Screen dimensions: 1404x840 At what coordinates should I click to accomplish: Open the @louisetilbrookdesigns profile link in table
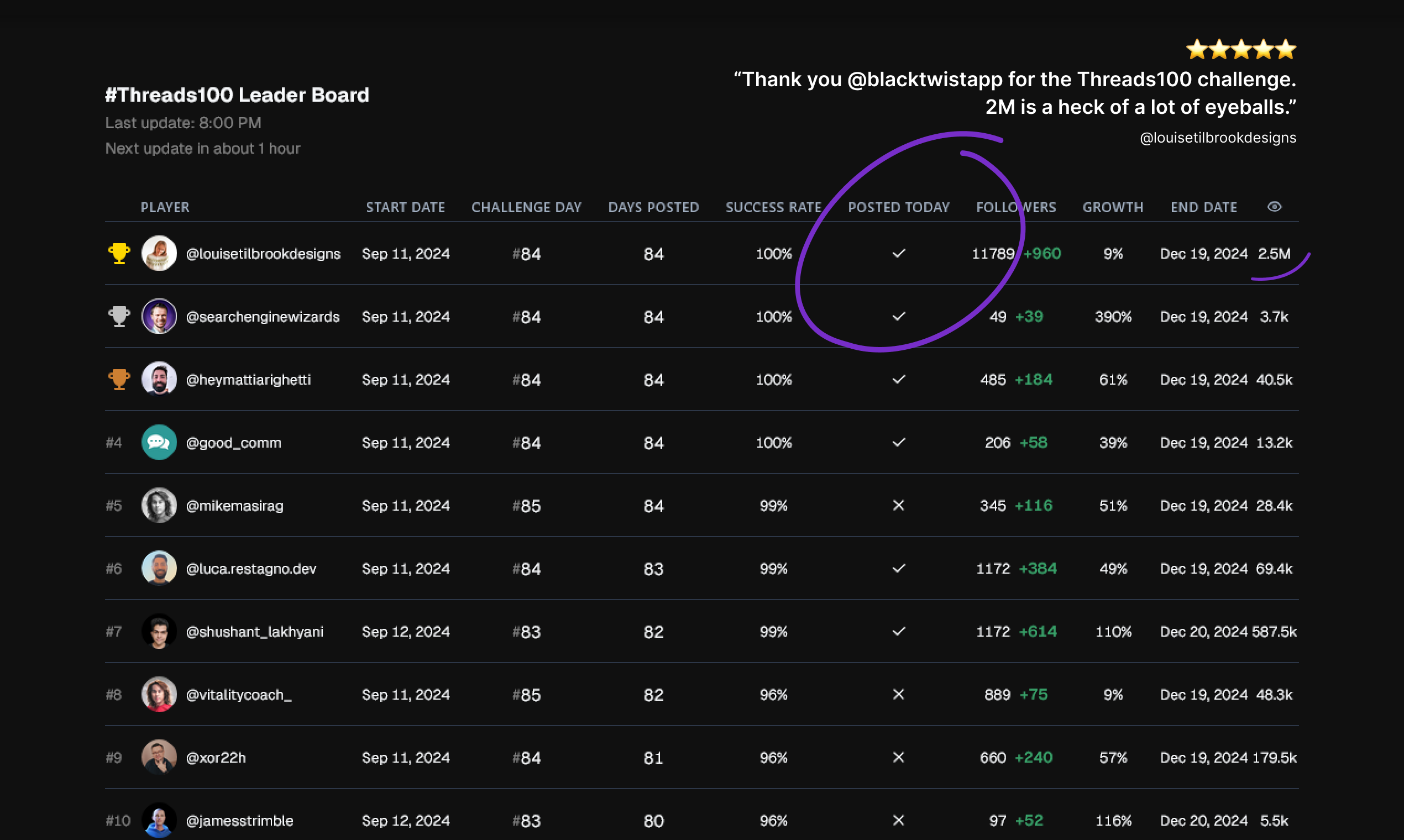[263, 254]
